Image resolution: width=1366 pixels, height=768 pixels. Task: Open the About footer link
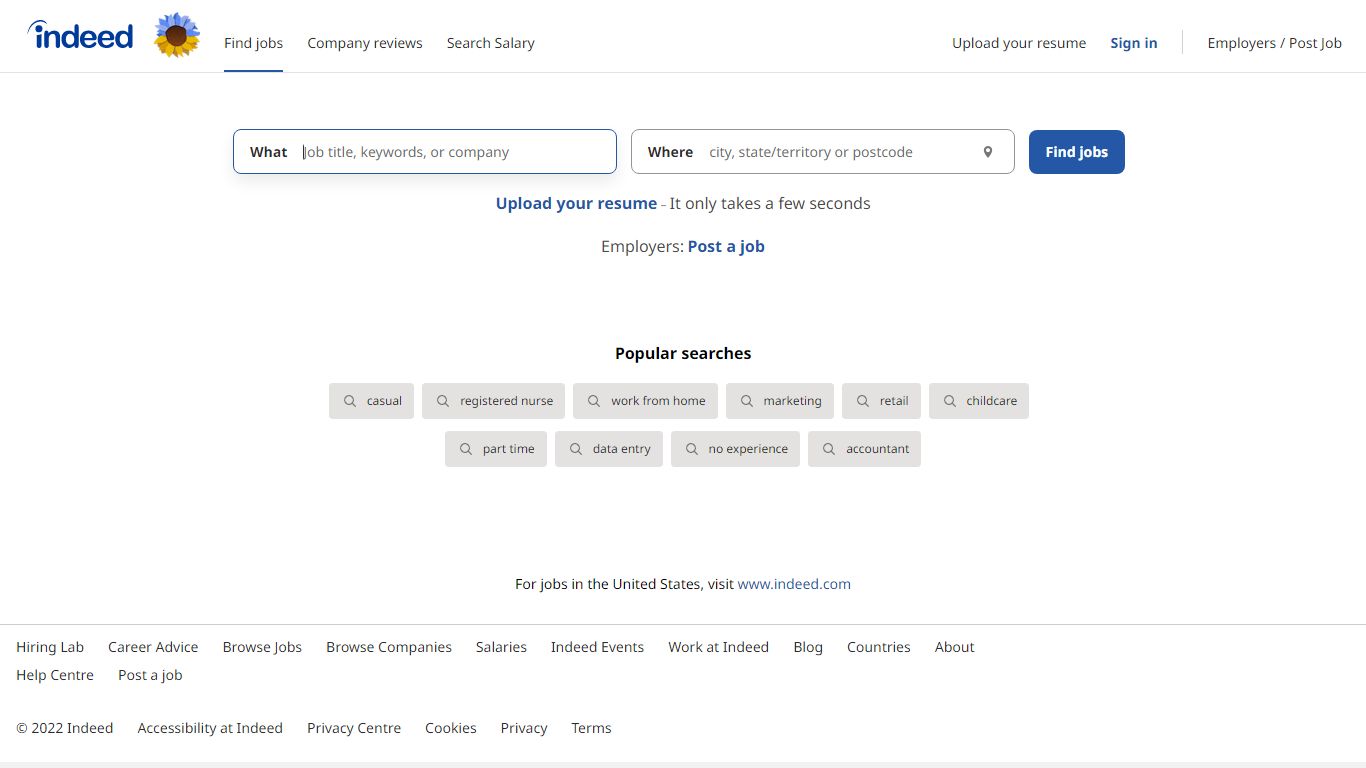tap(954, 647)
